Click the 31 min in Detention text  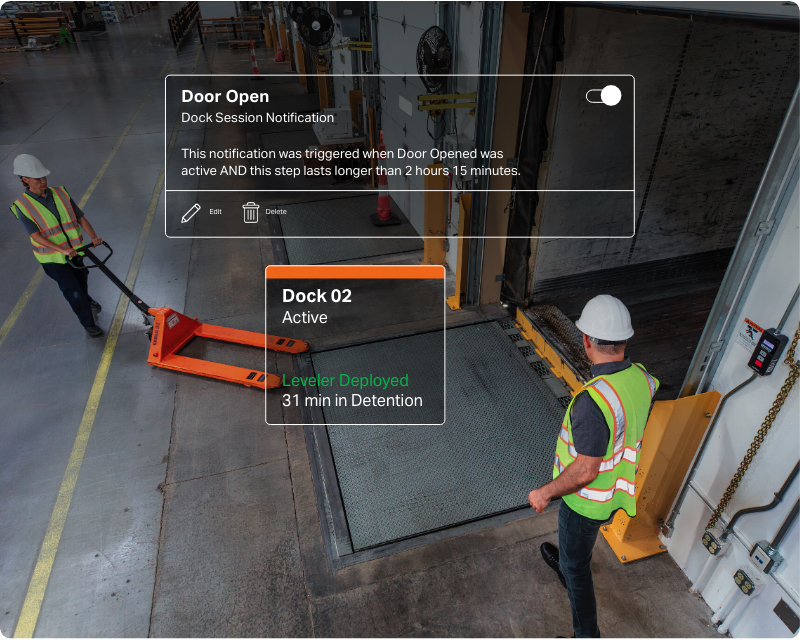coord(352,401)
